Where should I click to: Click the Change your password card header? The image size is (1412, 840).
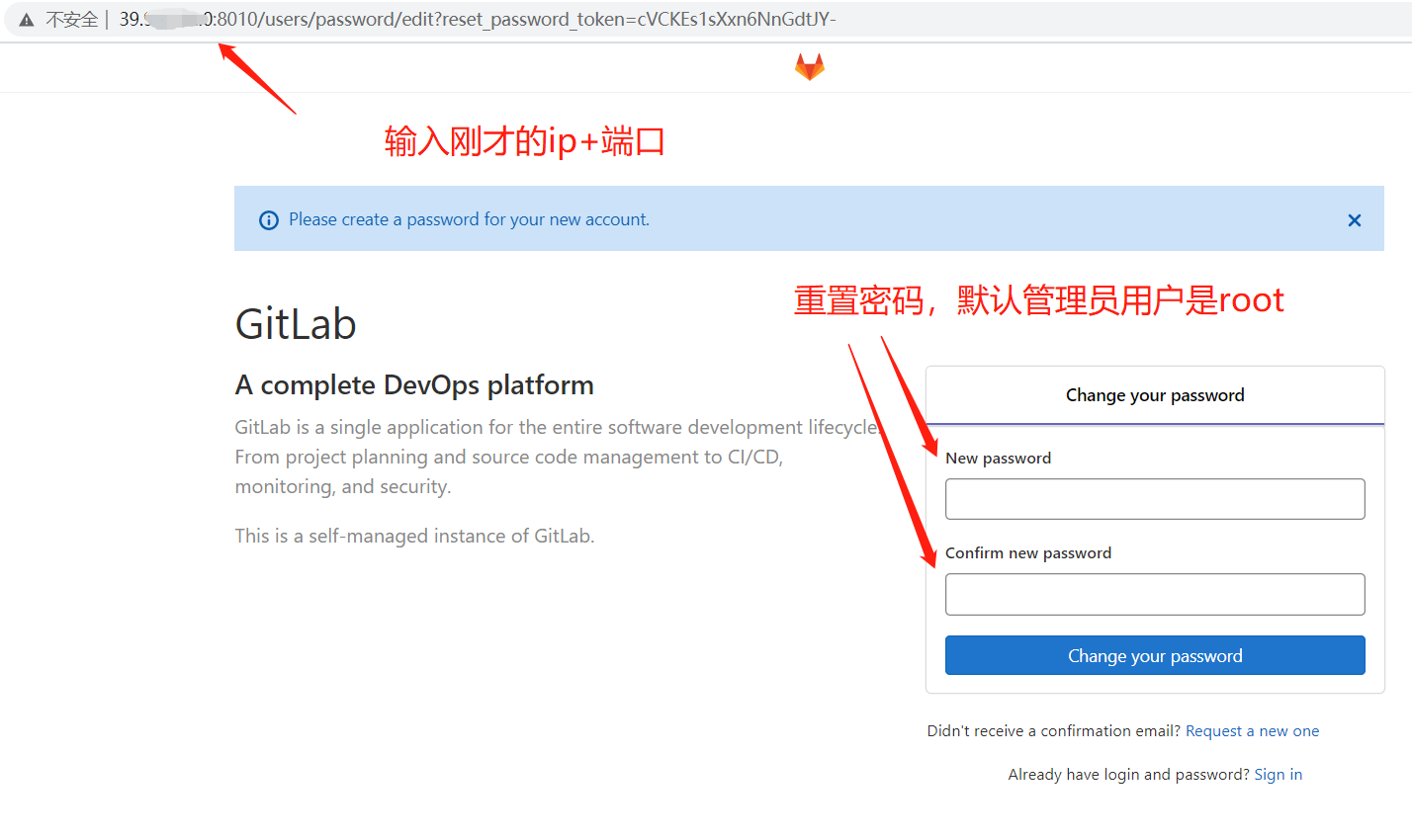(1154, 394)
